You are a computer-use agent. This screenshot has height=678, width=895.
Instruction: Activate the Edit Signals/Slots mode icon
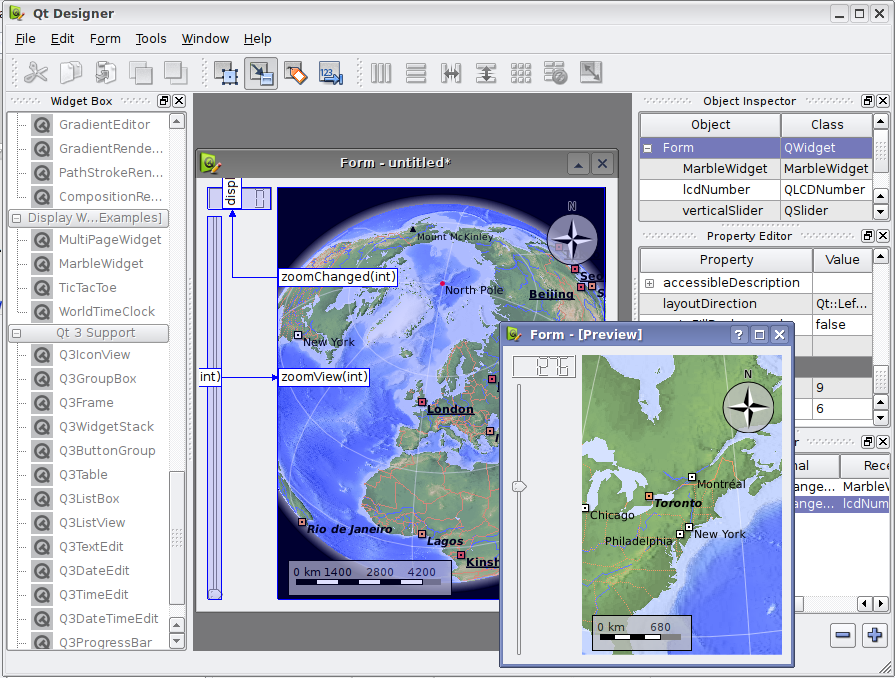[260, 72]
